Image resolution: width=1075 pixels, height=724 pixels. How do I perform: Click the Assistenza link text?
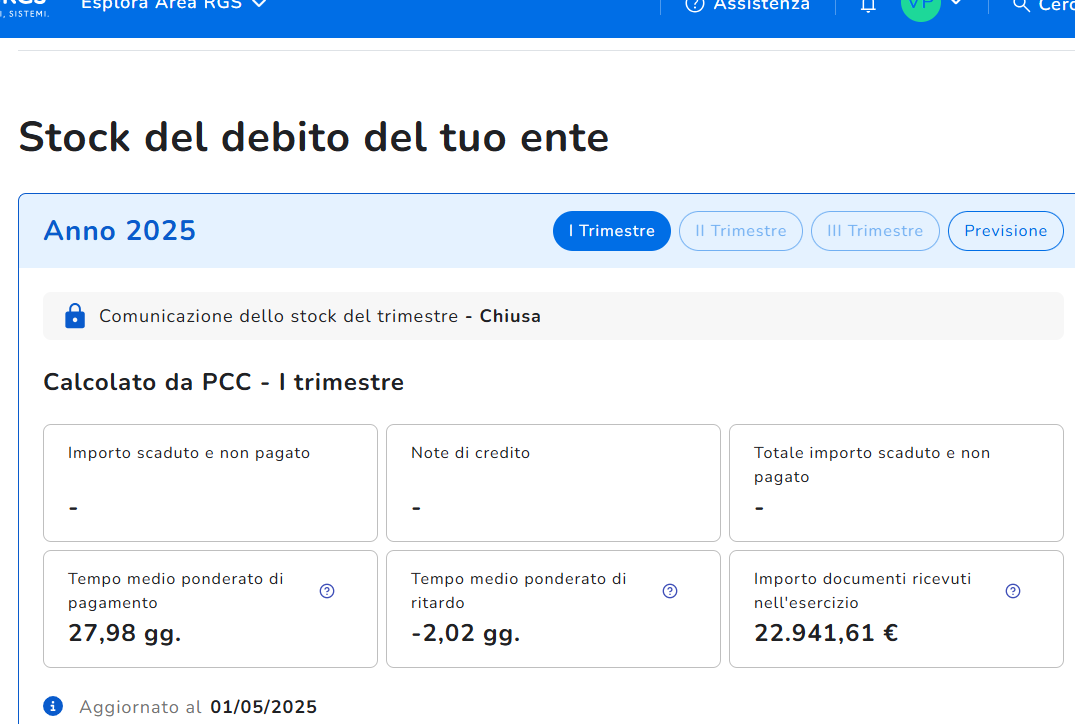point(760,6)
